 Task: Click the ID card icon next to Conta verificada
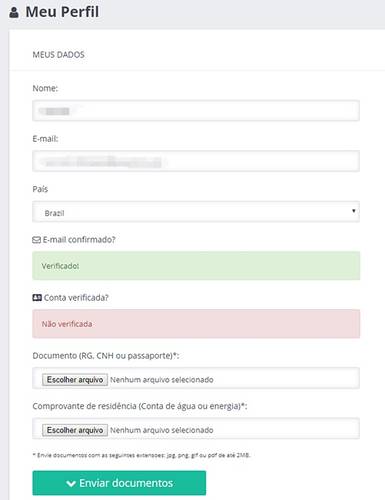[x=37, y=298]
